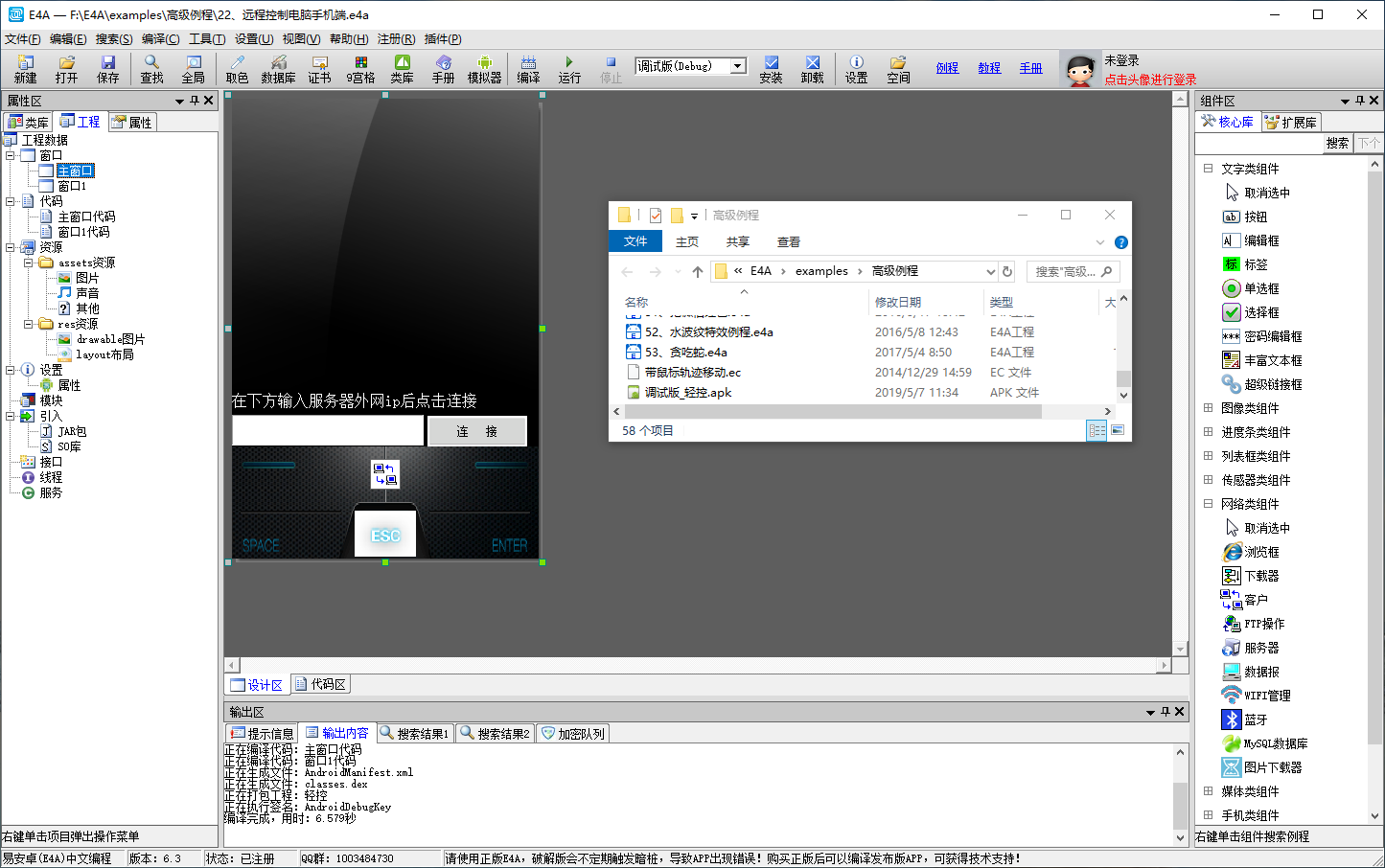Open the 查看 tab in Explorer
Viewport: 1385px width, 868px height.
pos(789,242)
